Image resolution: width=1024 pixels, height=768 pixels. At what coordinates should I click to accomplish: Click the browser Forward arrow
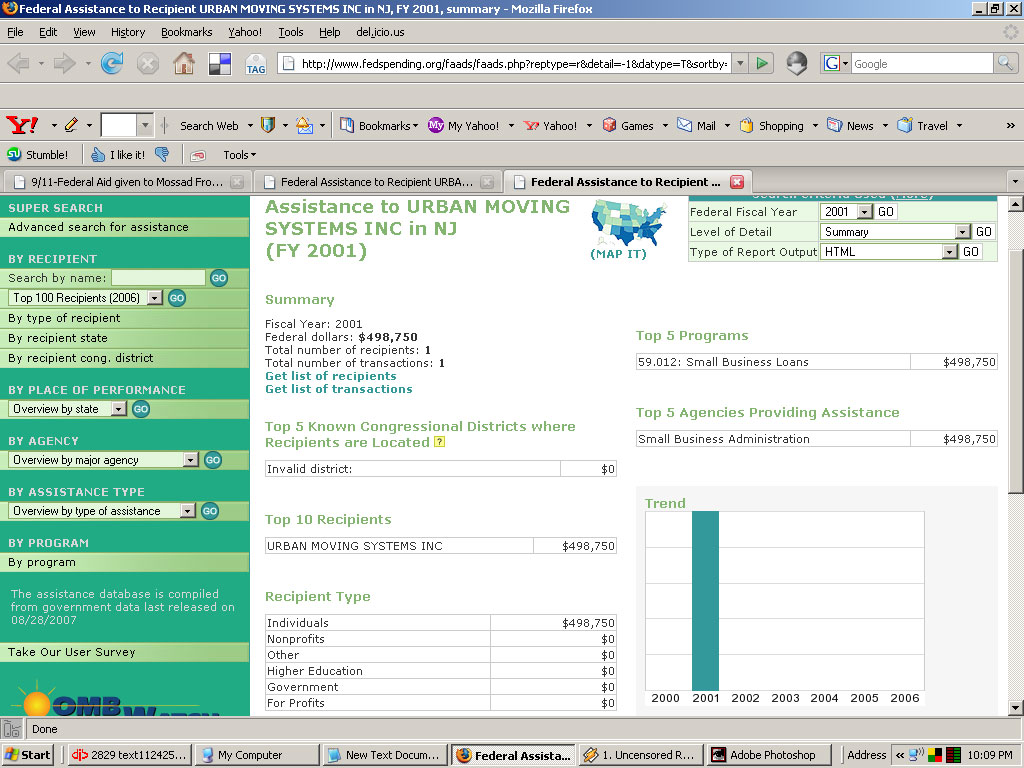[x=65, y=63]
